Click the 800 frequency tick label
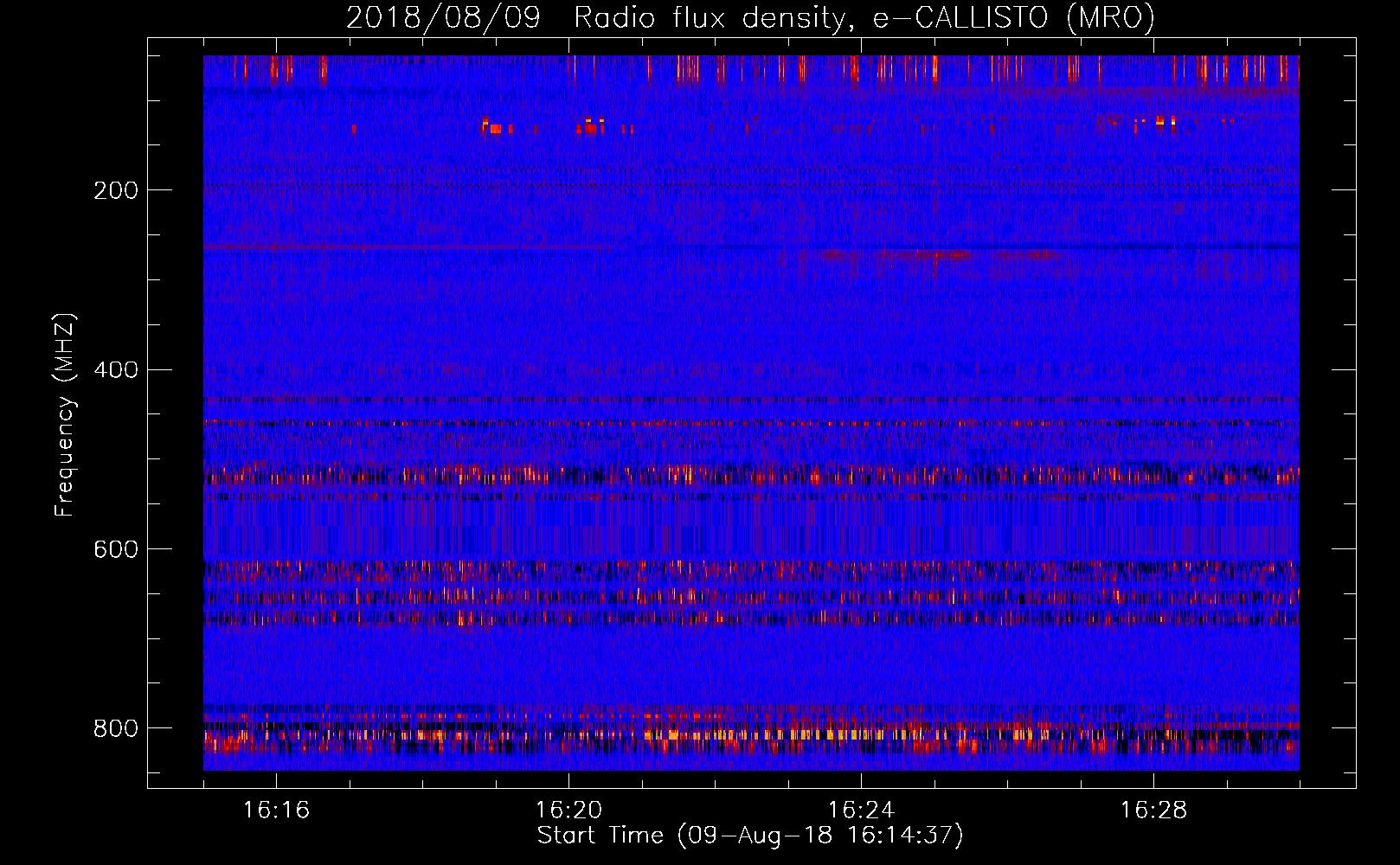The width and height of the screenshot is (1400, 865). tap(116, 728)
